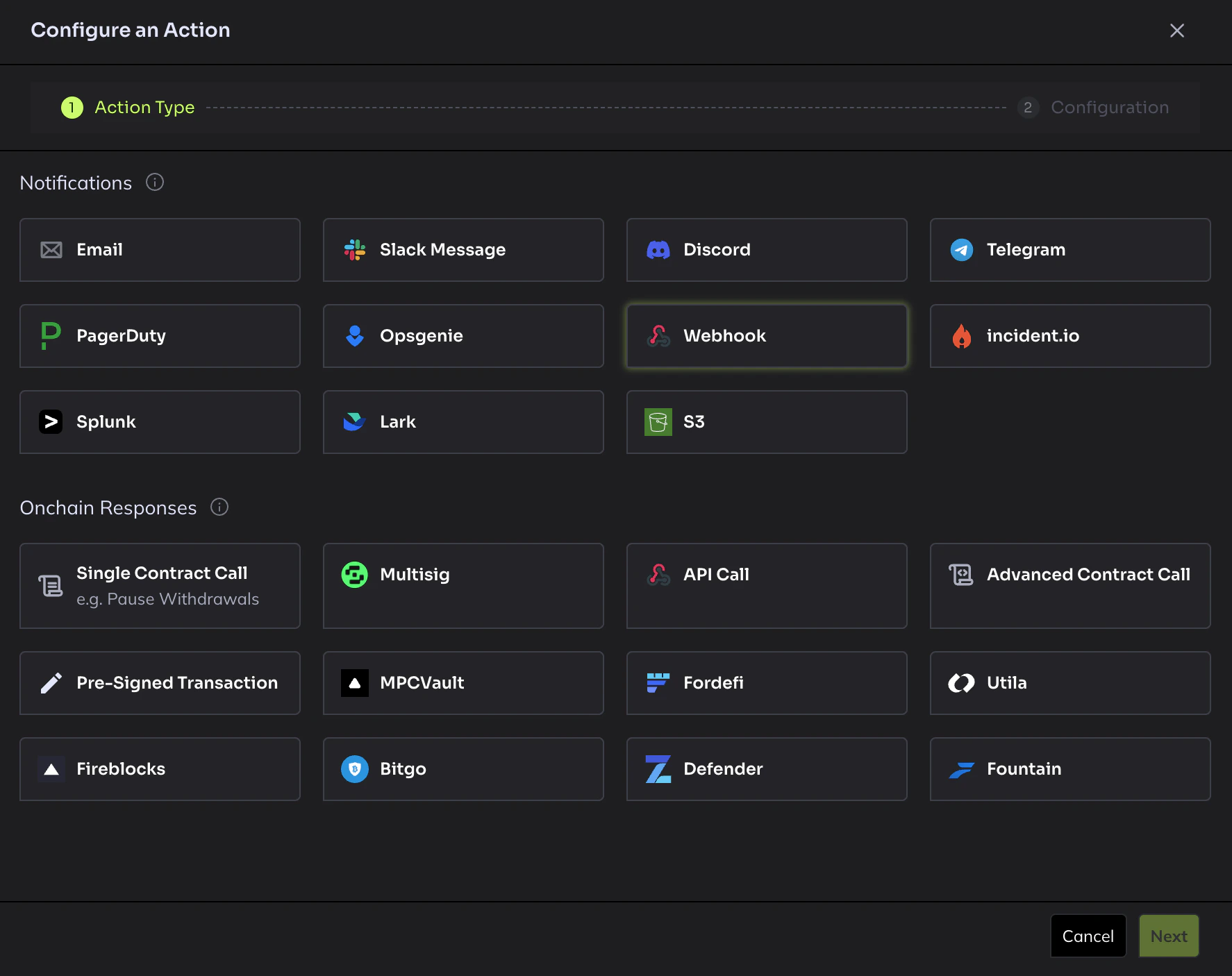Click the Telegram paper plane icon
The height and width of the screenshot is (976, 1232).
click(962, 250)
